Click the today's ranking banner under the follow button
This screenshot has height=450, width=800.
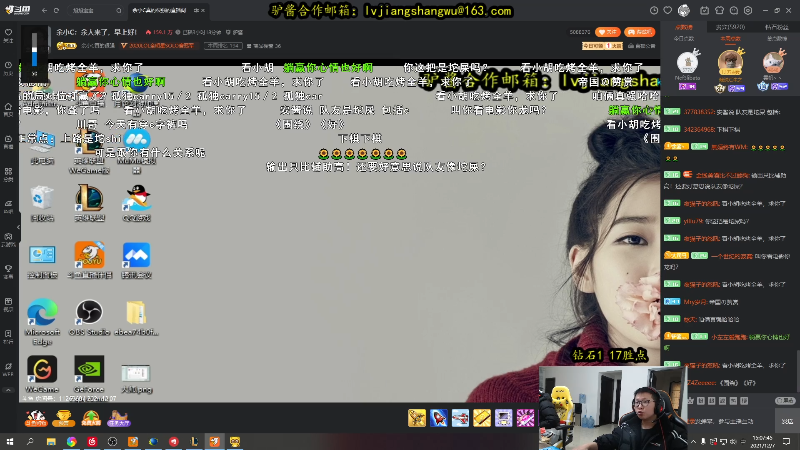coord(603,46)
